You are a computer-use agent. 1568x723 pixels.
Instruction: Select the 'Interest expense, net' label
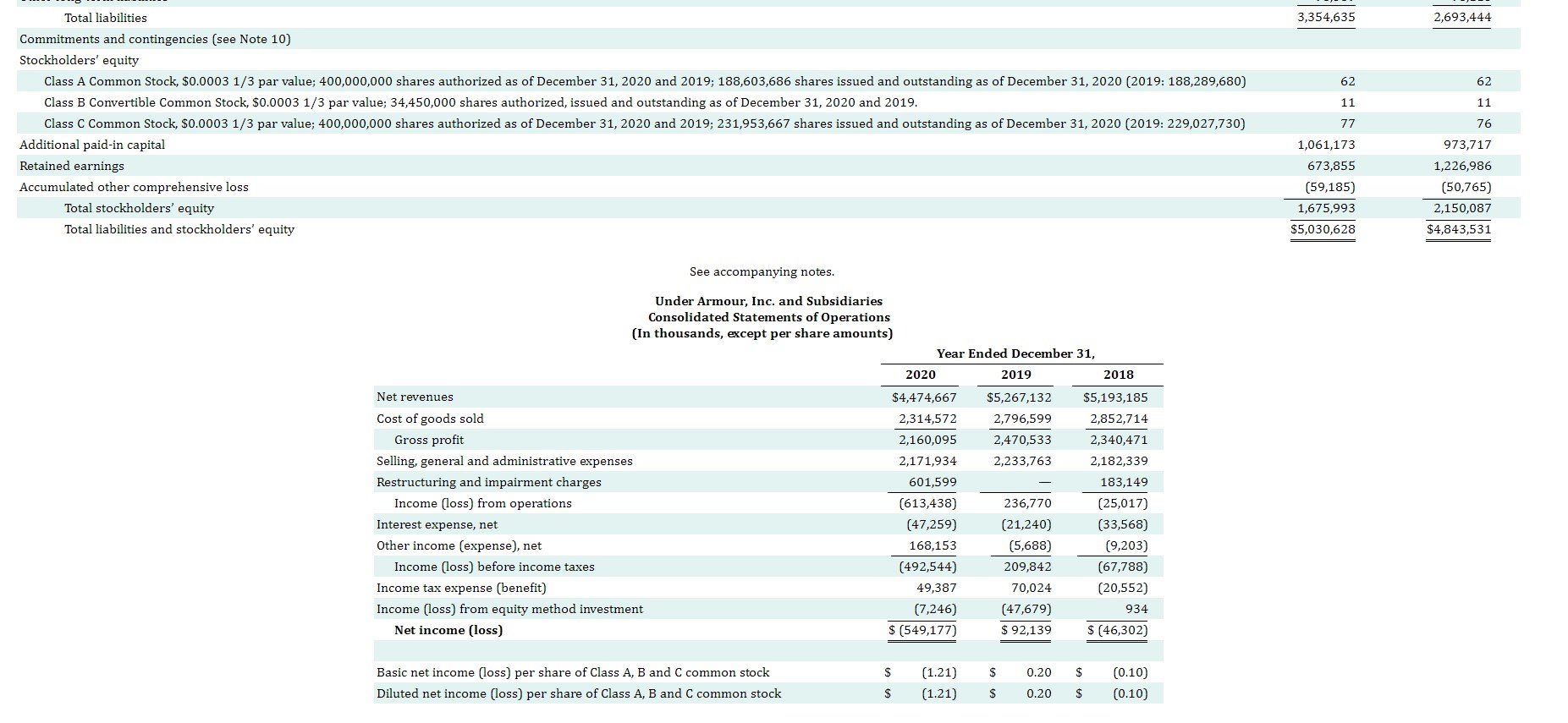pos(437,524)
